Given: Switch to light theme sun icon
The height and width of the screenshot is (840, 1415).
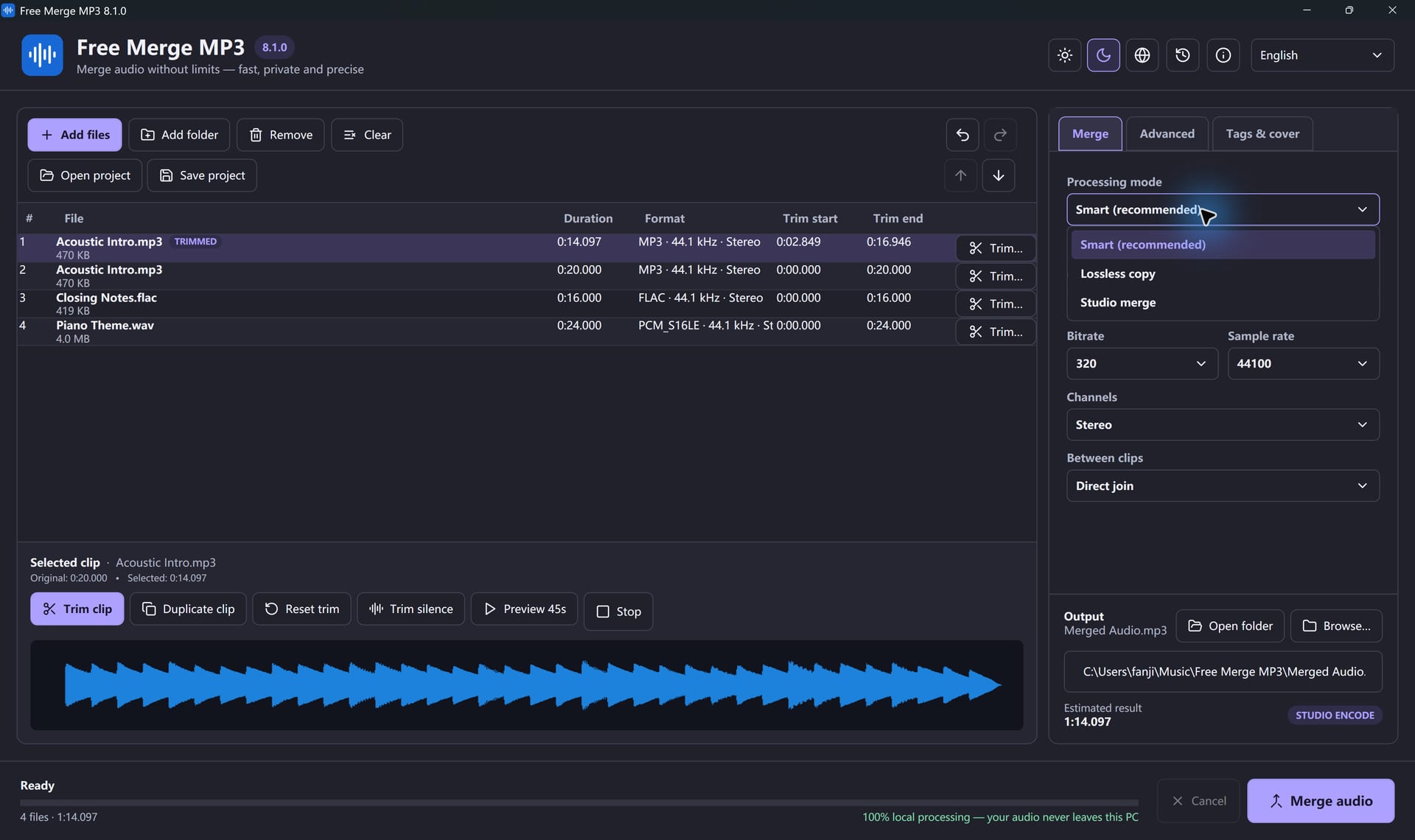Looking at the screenshot, I should click(x=1065, y=55).
